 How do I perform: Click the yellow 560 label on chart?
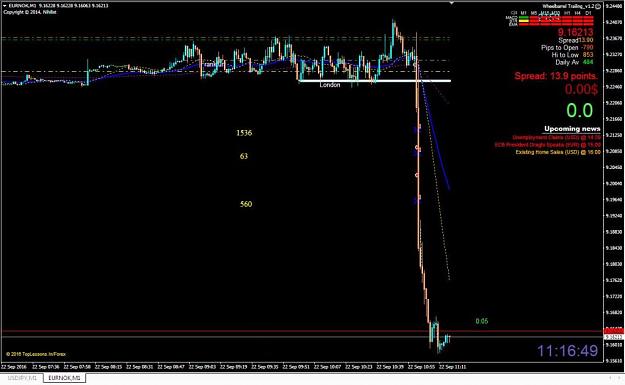coord(246,204)
